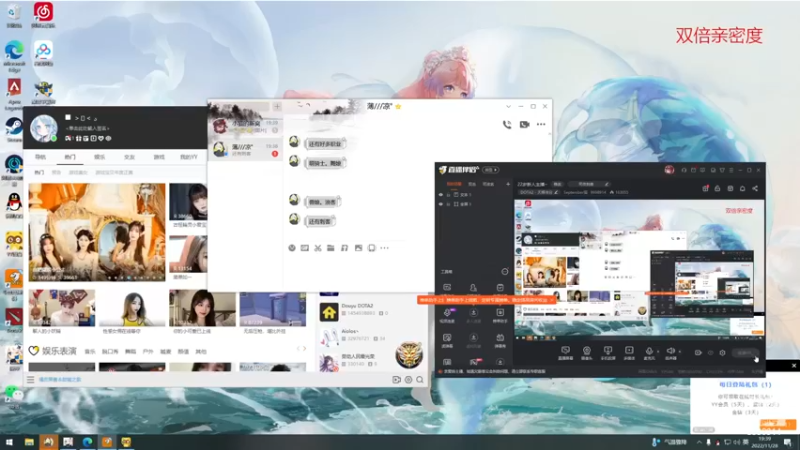Toggle lock icon of first source
Viewport: 800px width, 450px height.
(448, 194)
